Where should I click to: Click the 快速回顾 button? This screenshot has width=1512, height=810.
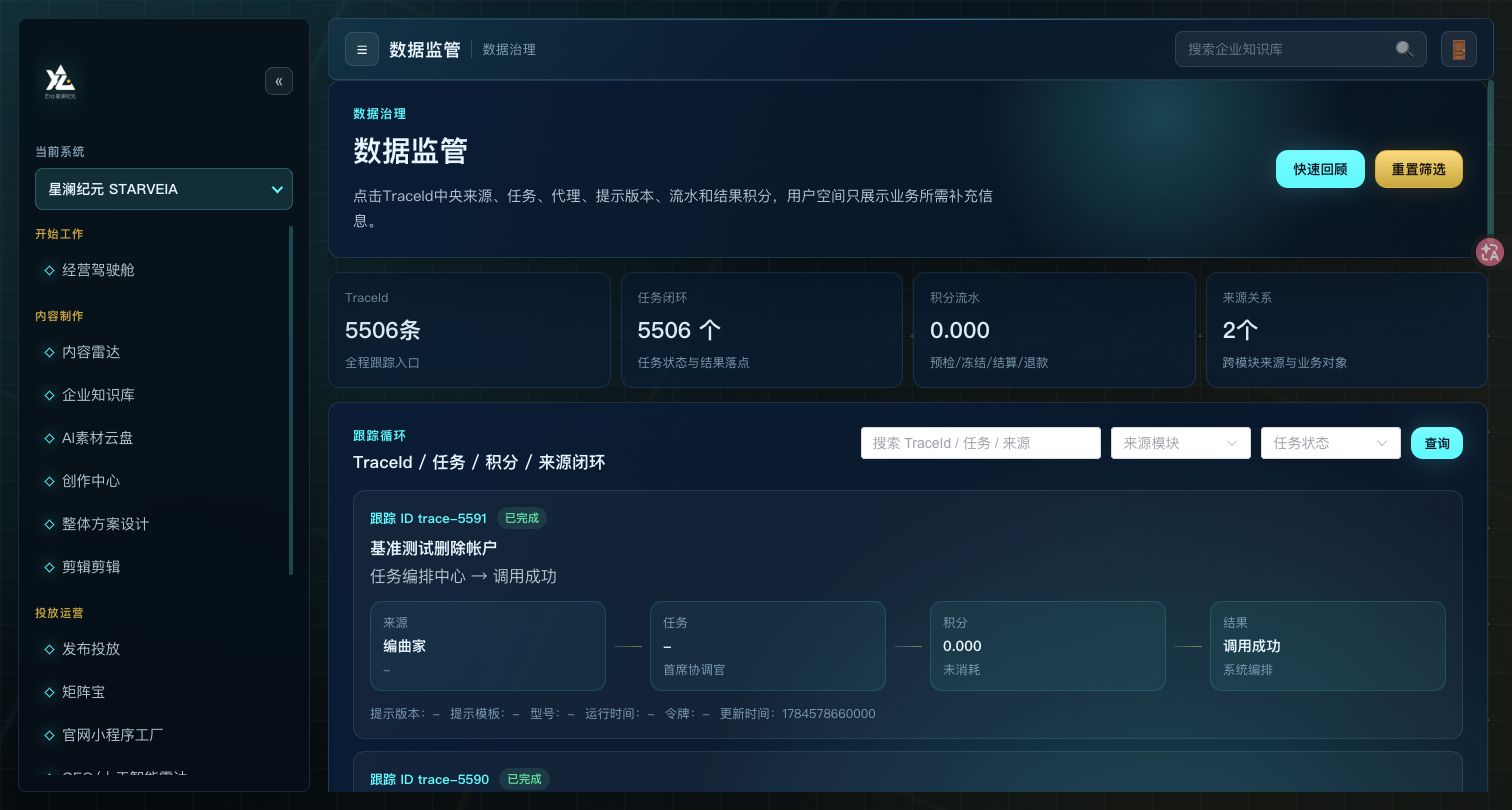1320,169
